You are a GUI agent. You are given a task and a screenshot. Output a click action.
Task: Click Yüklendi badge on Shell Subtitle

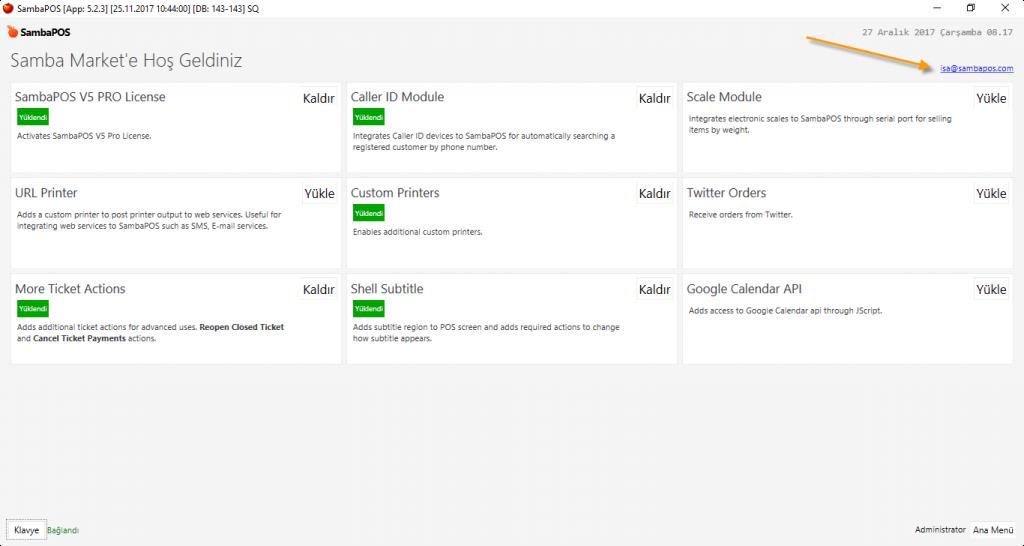pos(369,309)
